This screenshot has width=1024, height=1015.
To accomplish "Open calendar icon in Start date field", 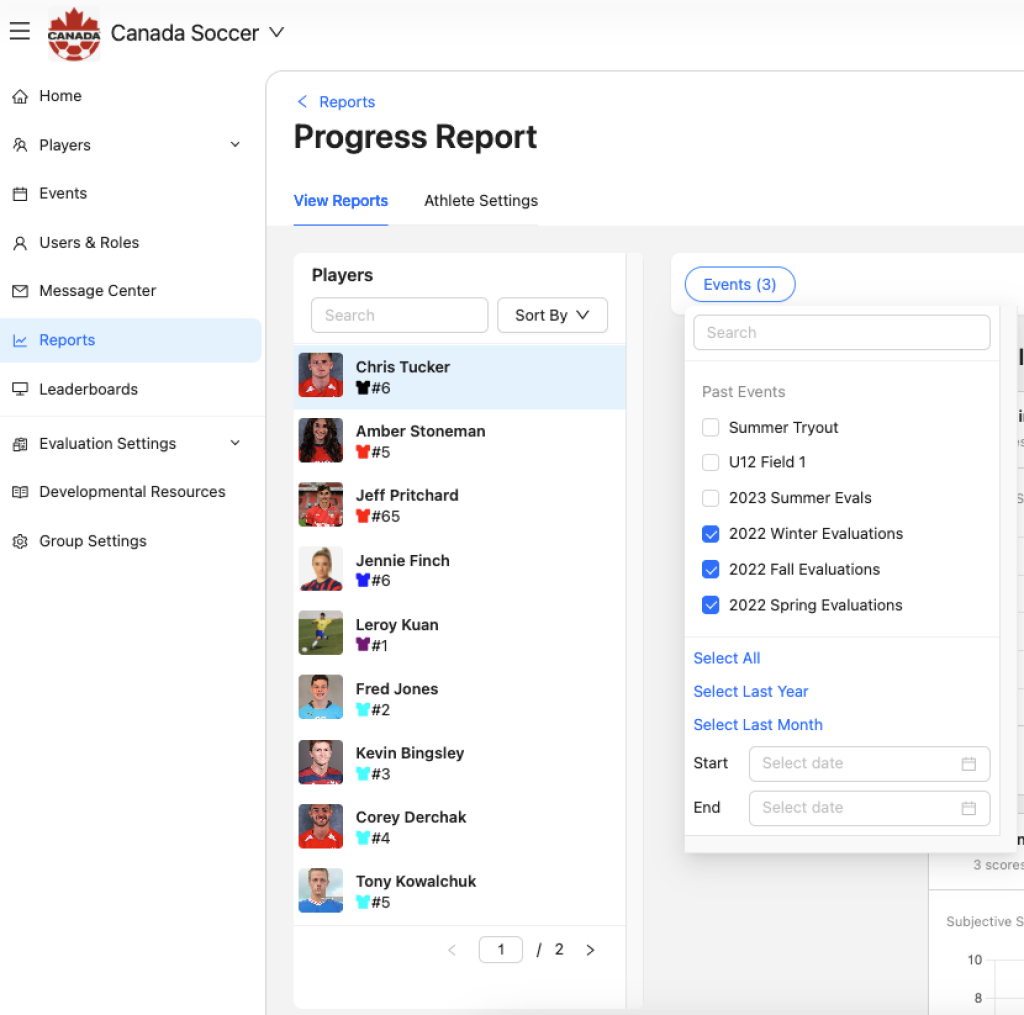I will tap(968, 764).
